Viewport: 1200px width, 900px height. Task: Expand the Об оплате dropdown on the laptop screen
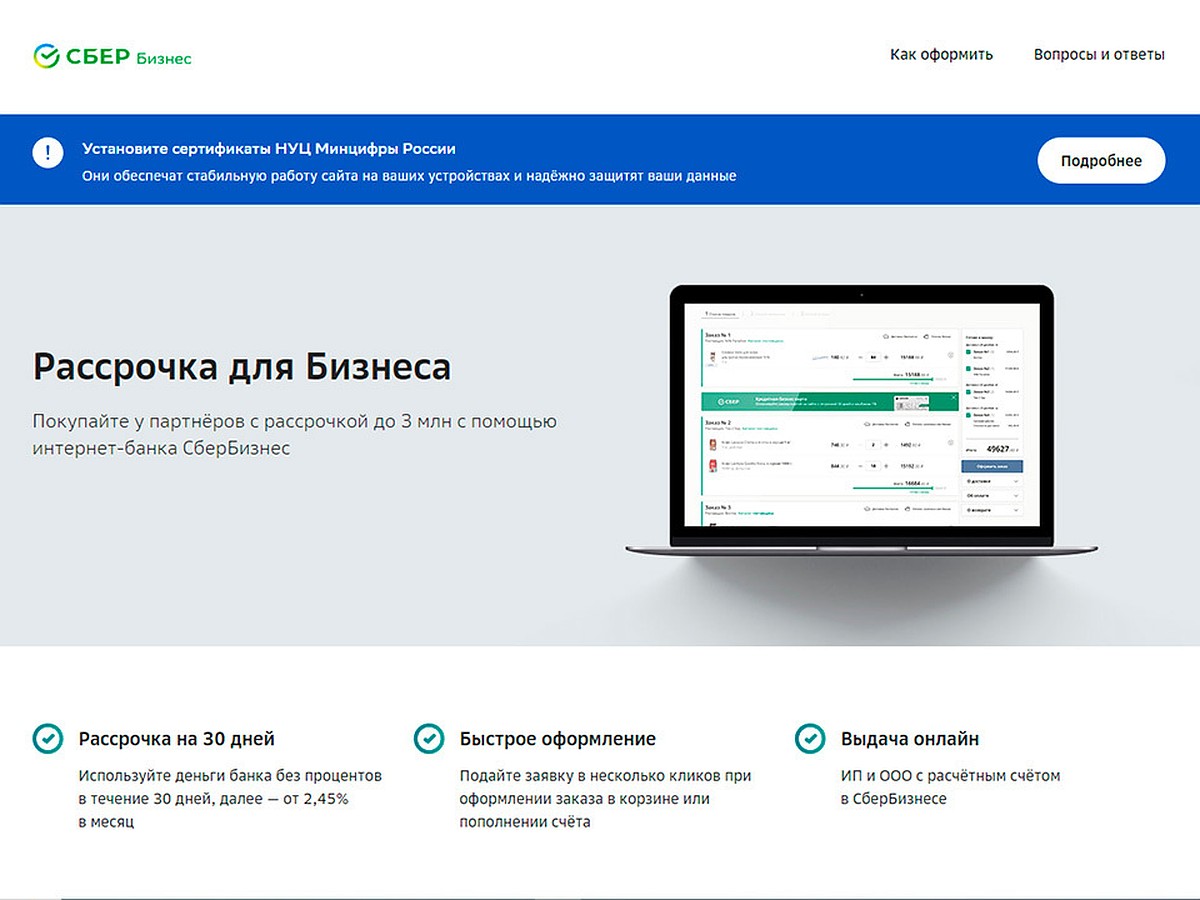992,495
